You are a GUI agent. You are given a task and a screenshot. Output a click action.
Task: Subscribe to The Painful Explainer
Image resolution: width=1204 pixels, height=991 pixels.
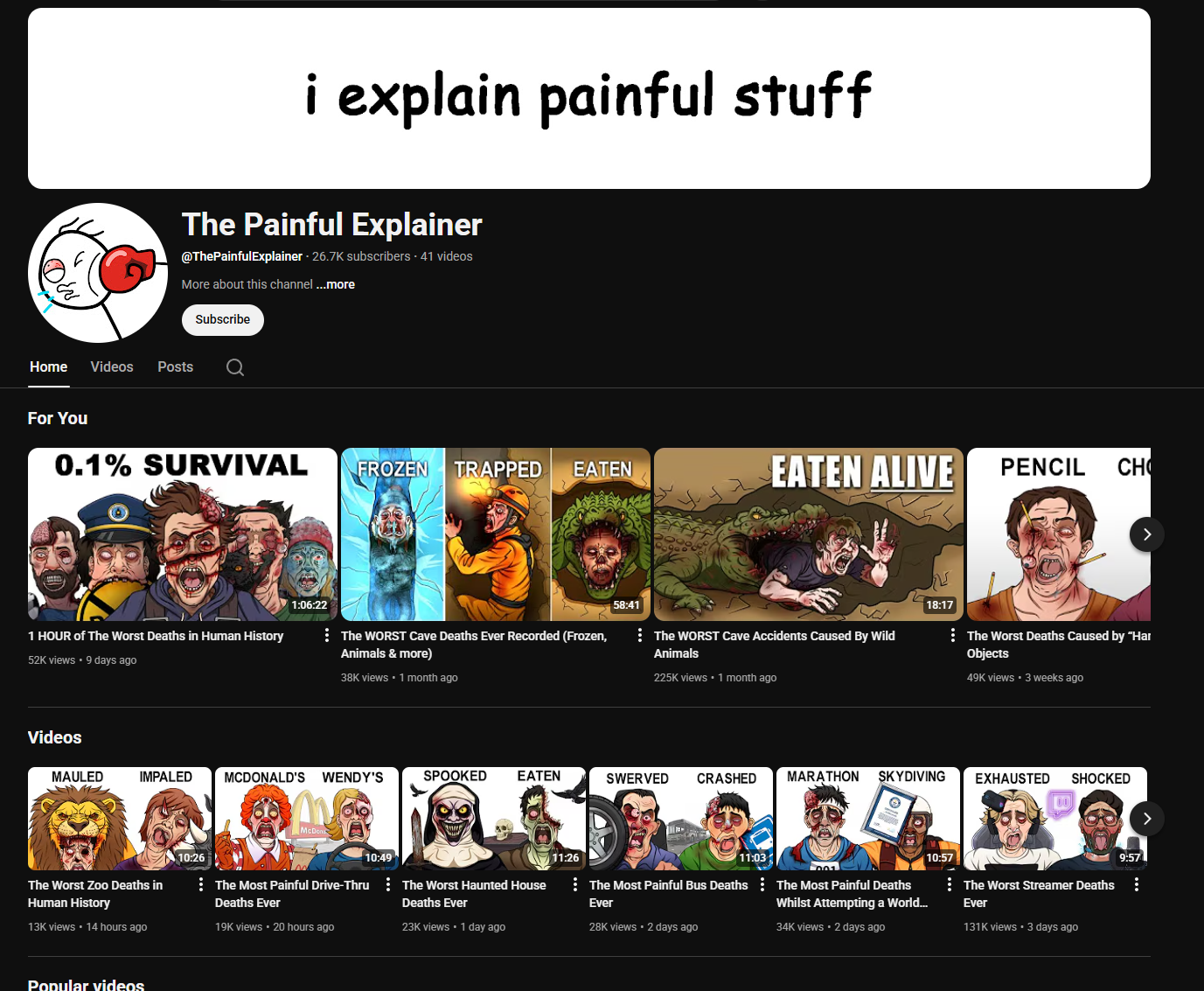[x=222, y=320]
